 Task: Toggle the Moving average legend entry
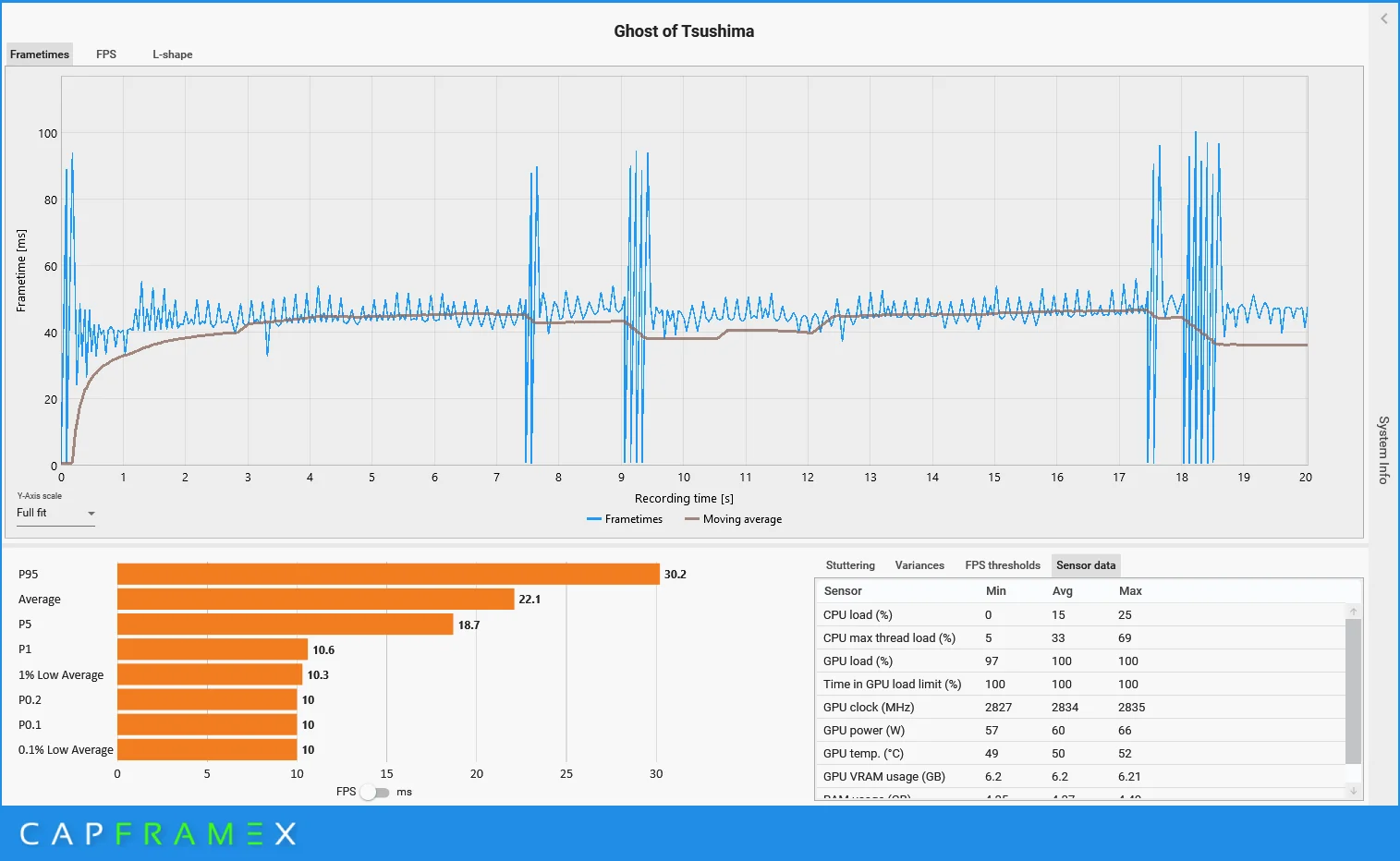tap(733, 519)
